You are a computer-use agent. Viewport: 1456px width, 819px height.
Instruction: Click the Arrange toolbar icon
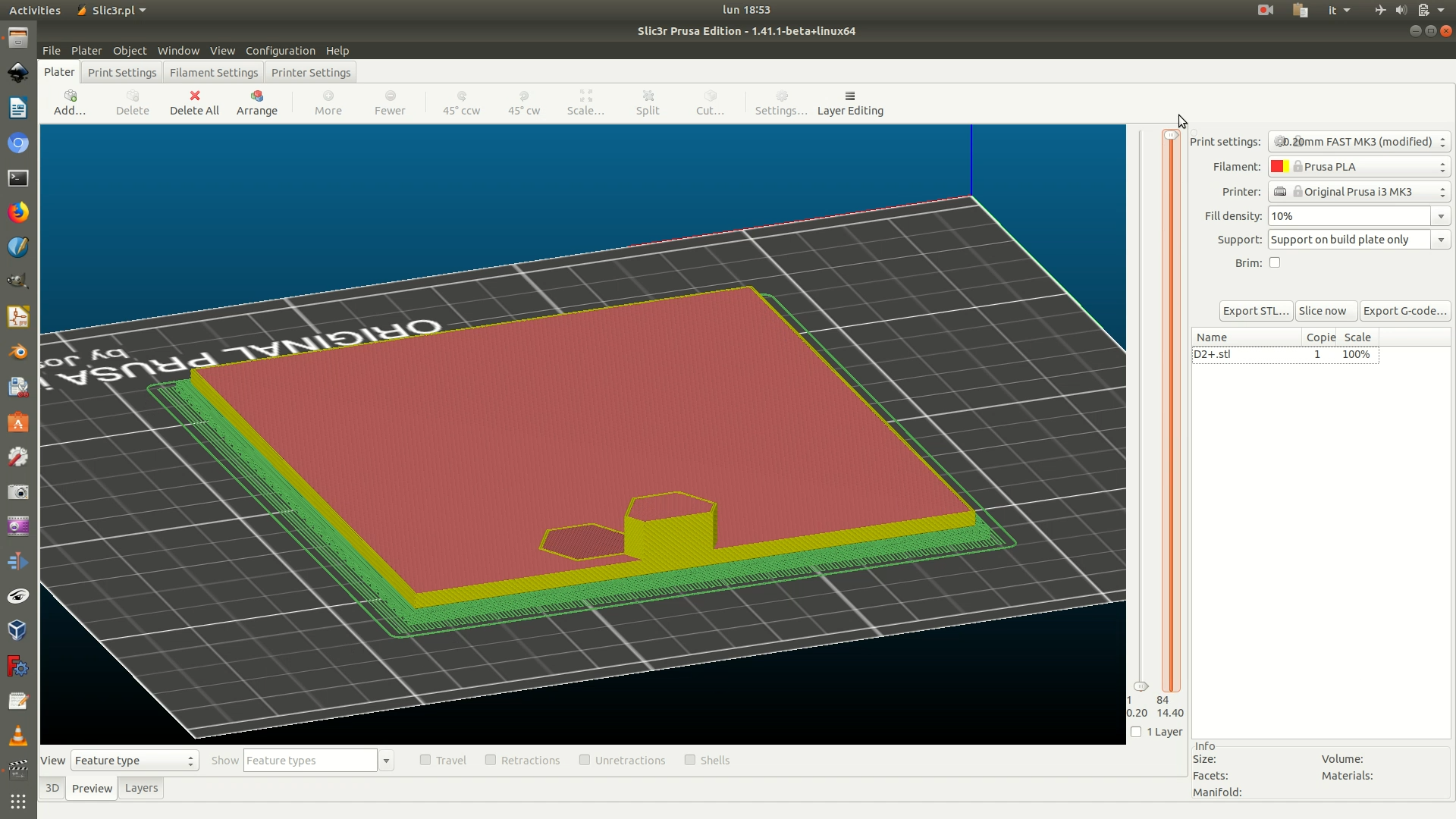coord(257,96)
